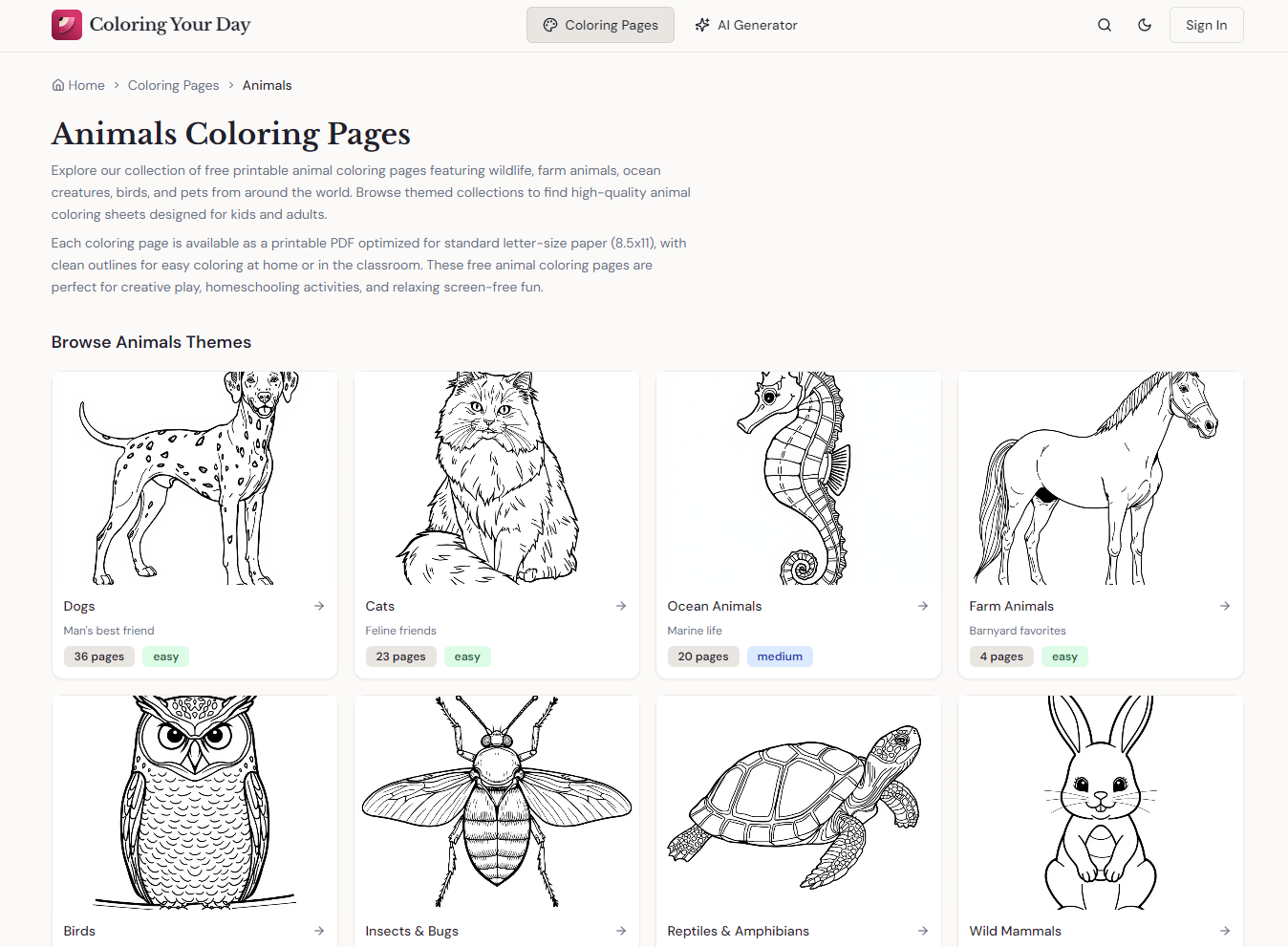1288x947 pixels.
Task: Switch to the Coloring Pages tab
Action: click(600, 25)
